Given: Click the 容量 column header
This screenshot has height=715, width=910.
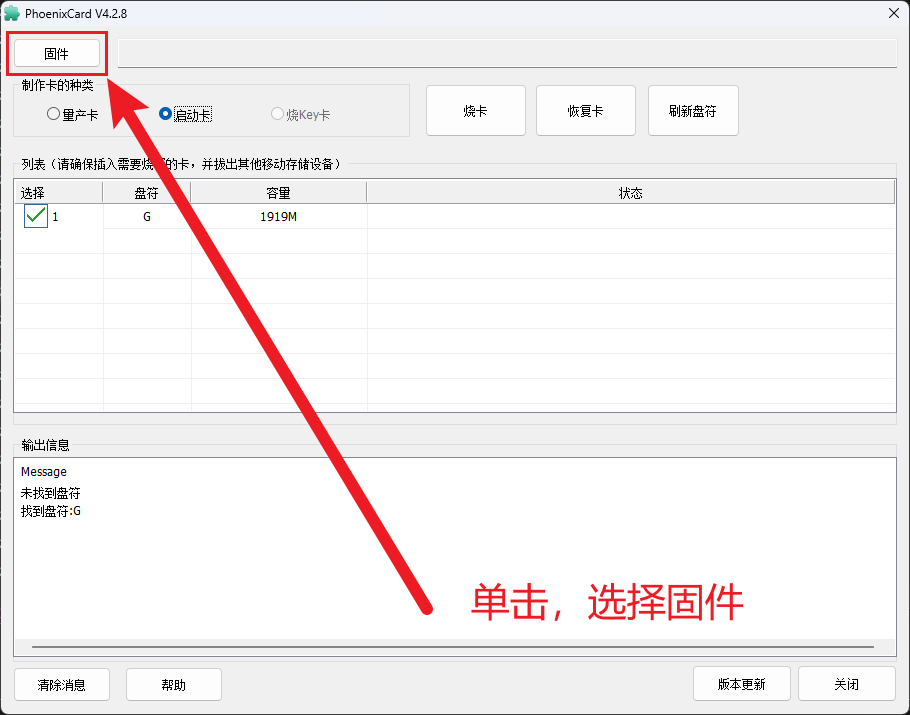Looking at the screenshot, I should click(278, 193).
